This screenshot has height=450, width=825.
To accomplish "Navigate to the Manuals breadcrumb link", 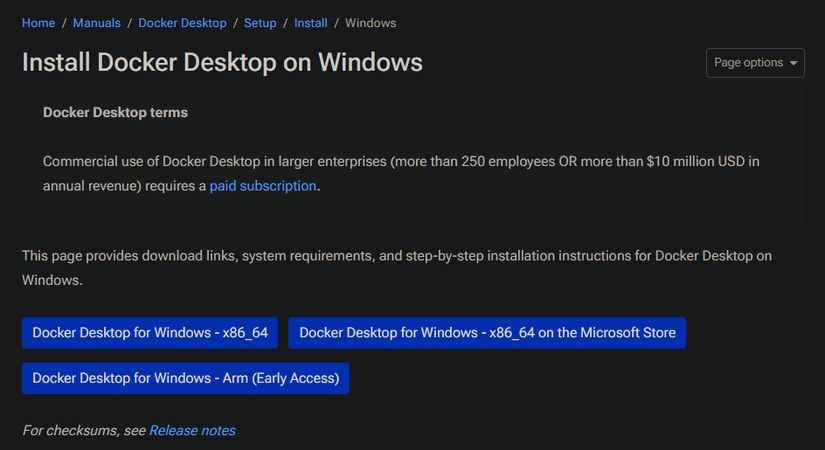I will 97,23.
